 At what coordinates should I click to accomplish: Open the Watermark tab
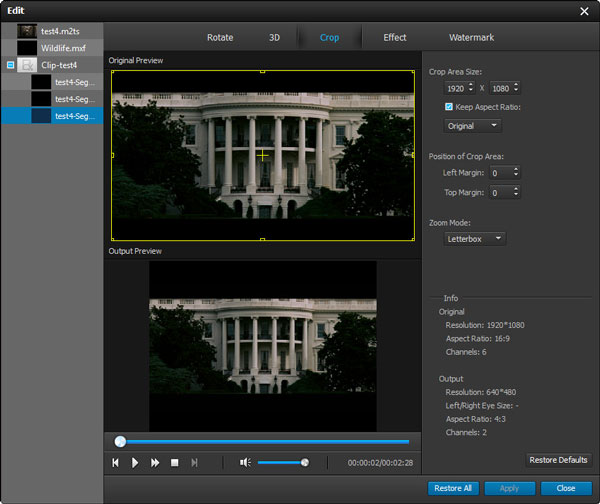pos(471,38)
